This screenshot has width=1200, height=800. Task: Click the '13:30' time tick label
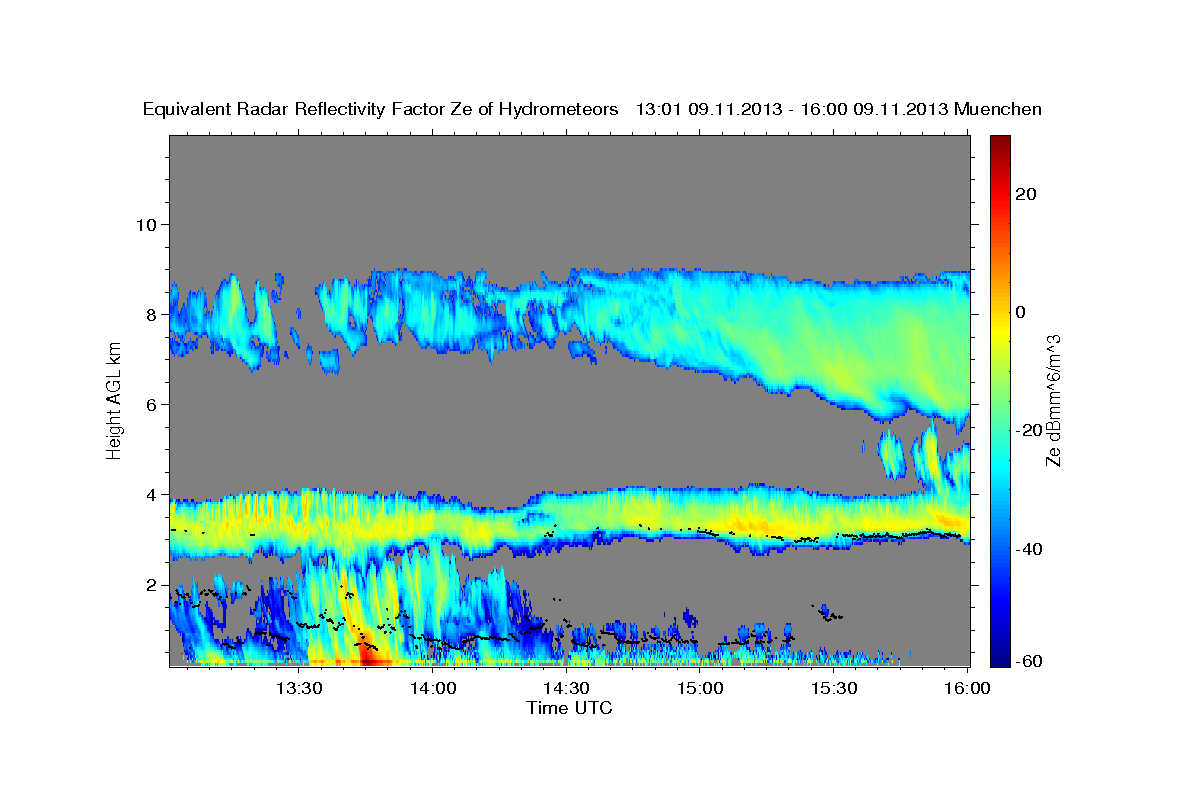pos(299,688)
